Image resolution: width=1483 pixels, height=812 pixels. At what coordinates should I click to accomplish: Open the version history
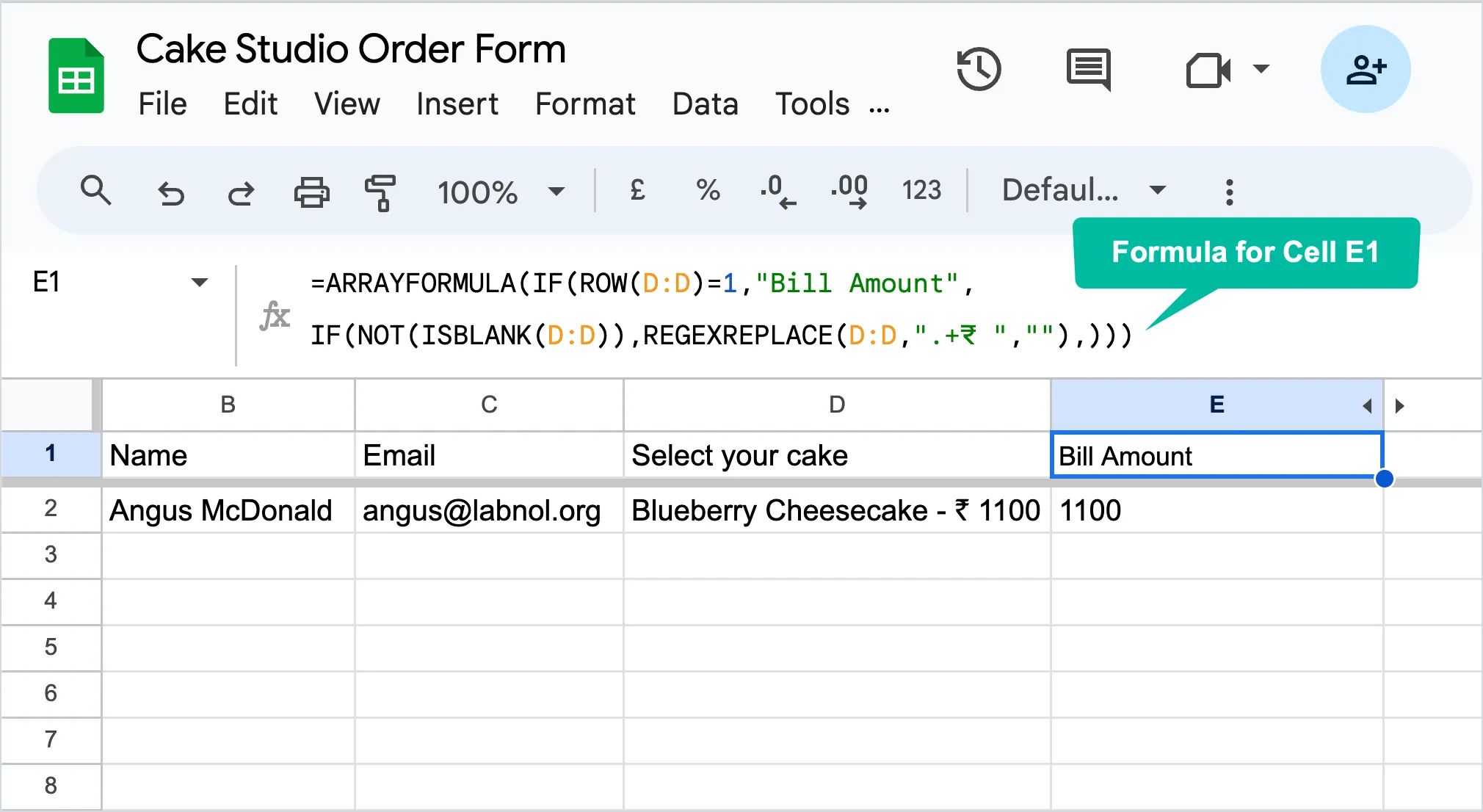tap(979, 70)
